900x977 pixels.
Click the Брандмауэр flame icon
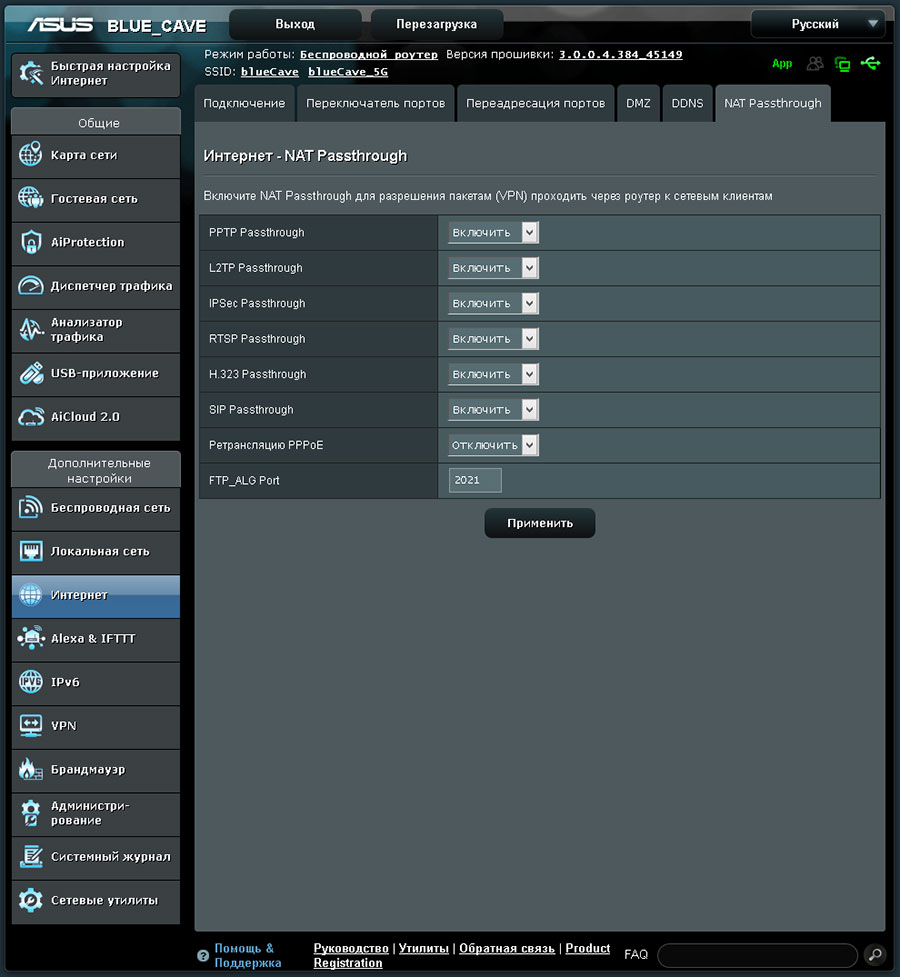(31, 769)
